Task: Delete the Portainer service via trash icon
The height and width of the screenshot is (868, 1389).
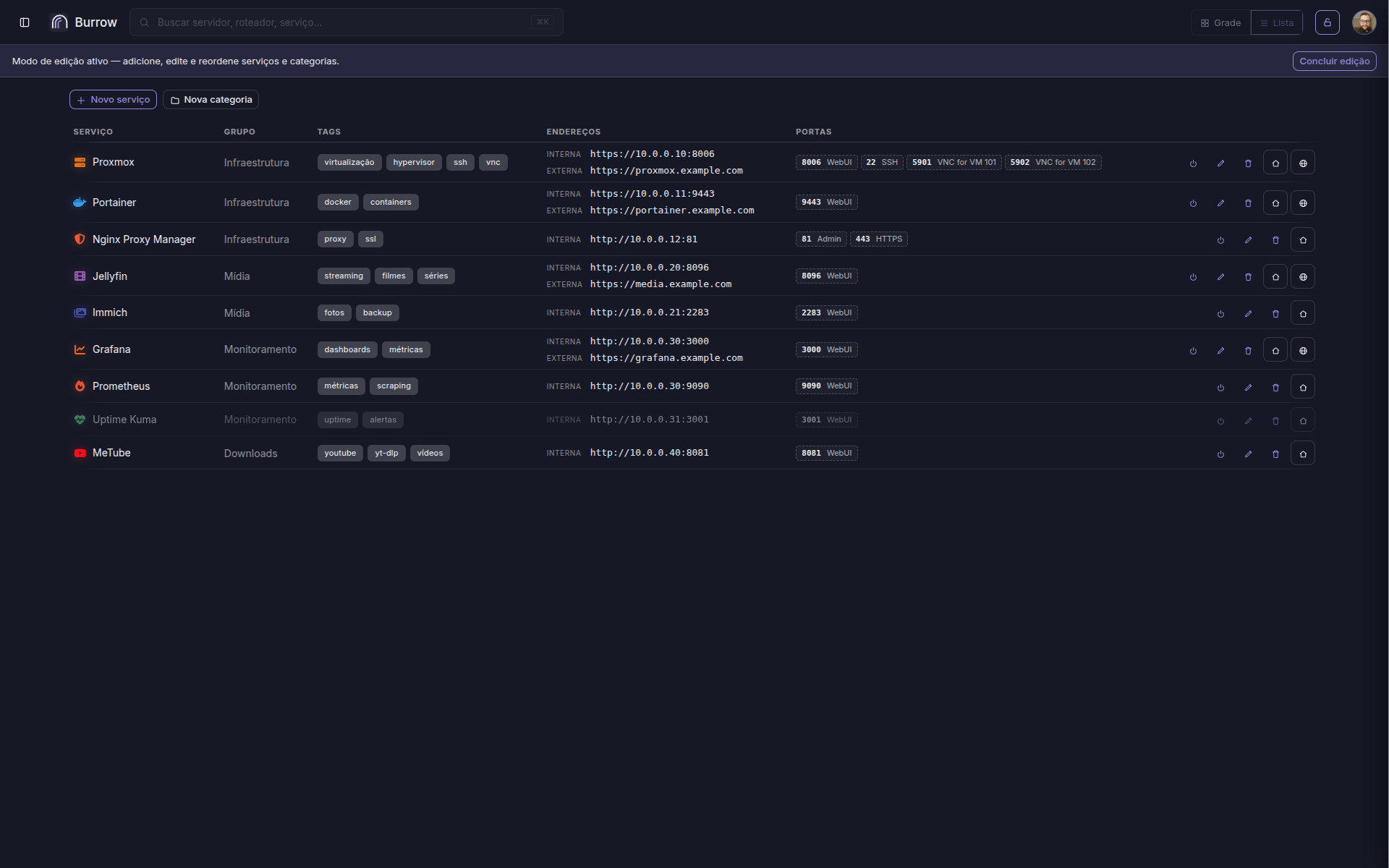Action: (x=1248, y=203)
